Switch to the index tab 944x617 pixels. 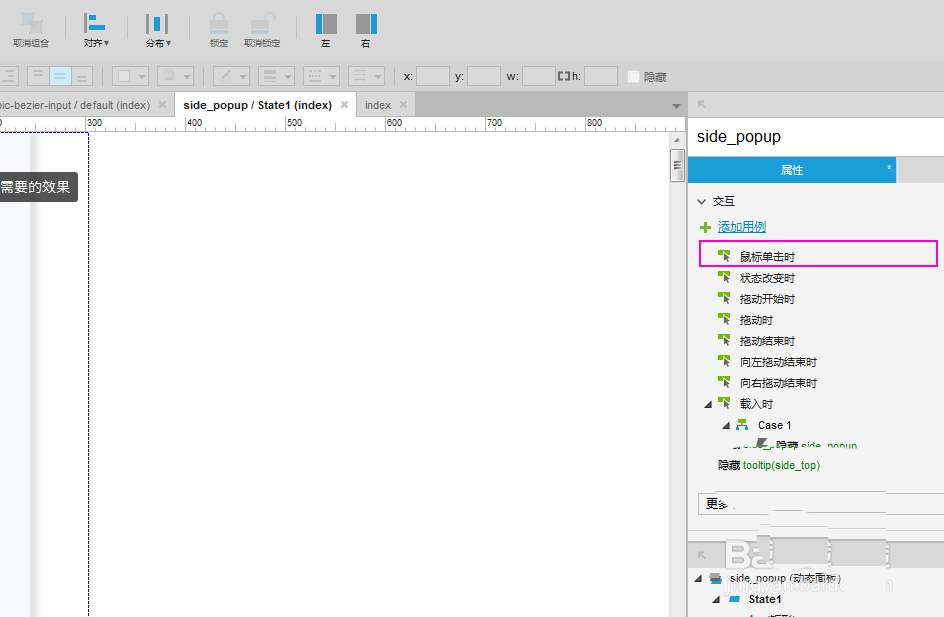coord(378,105)
